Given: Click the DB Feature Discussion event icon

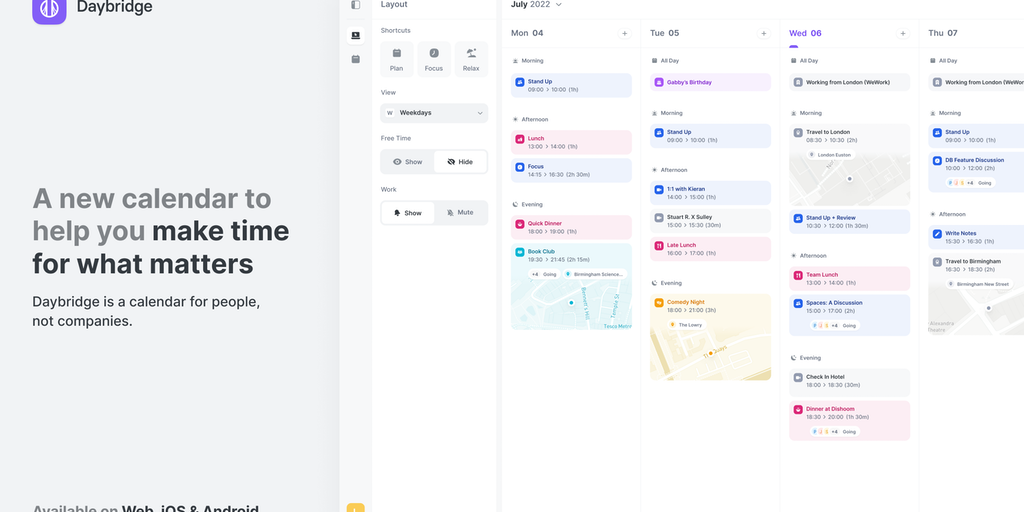Looking at the screenshot, I should 937,160.
